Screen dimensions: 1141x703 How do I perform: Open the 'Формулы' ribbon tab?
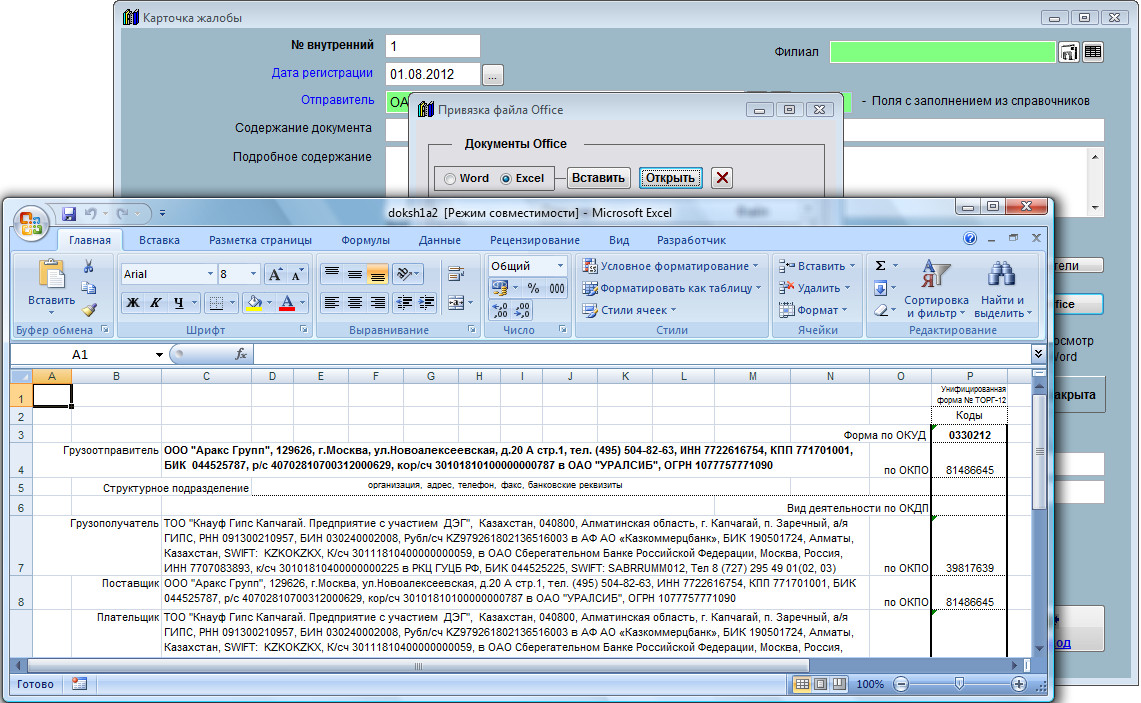click(x=365, y=240)
